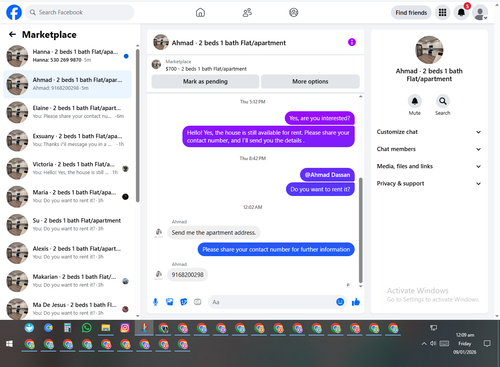500x367 pixels.
Task: Click the Facebook logo
Action: (x=14, y=12)
